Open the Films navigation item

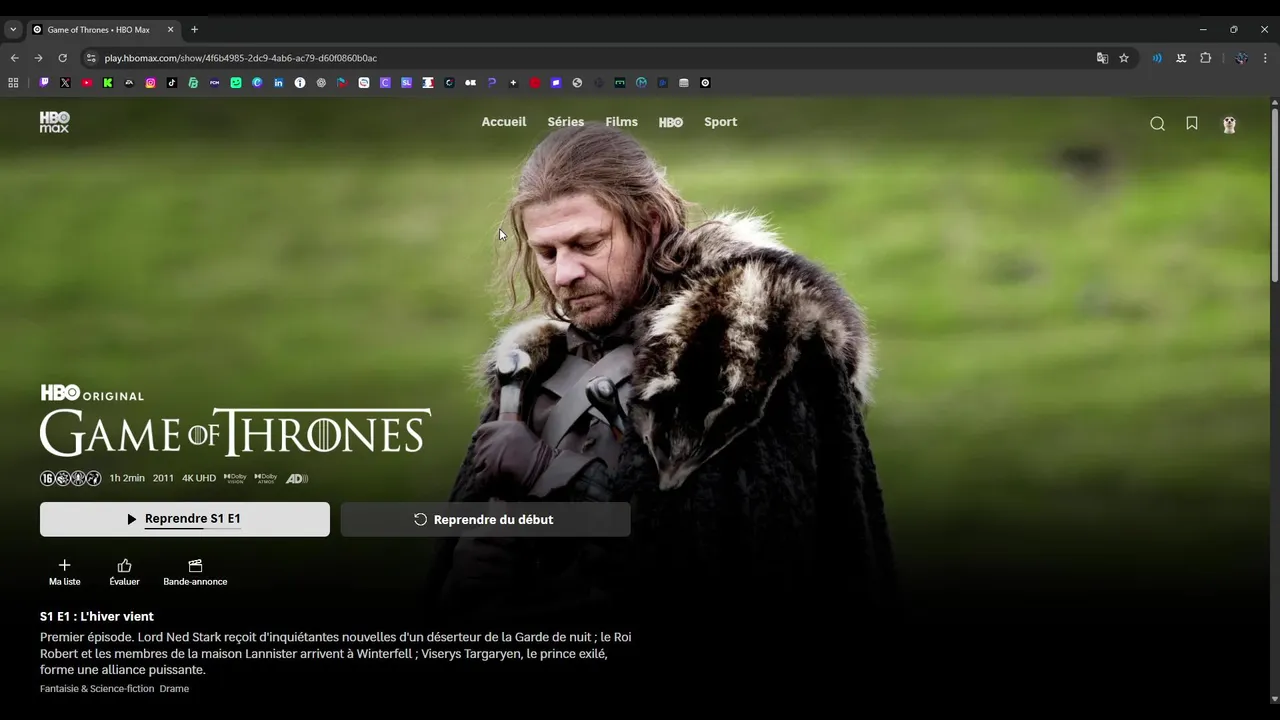(621, 122)
